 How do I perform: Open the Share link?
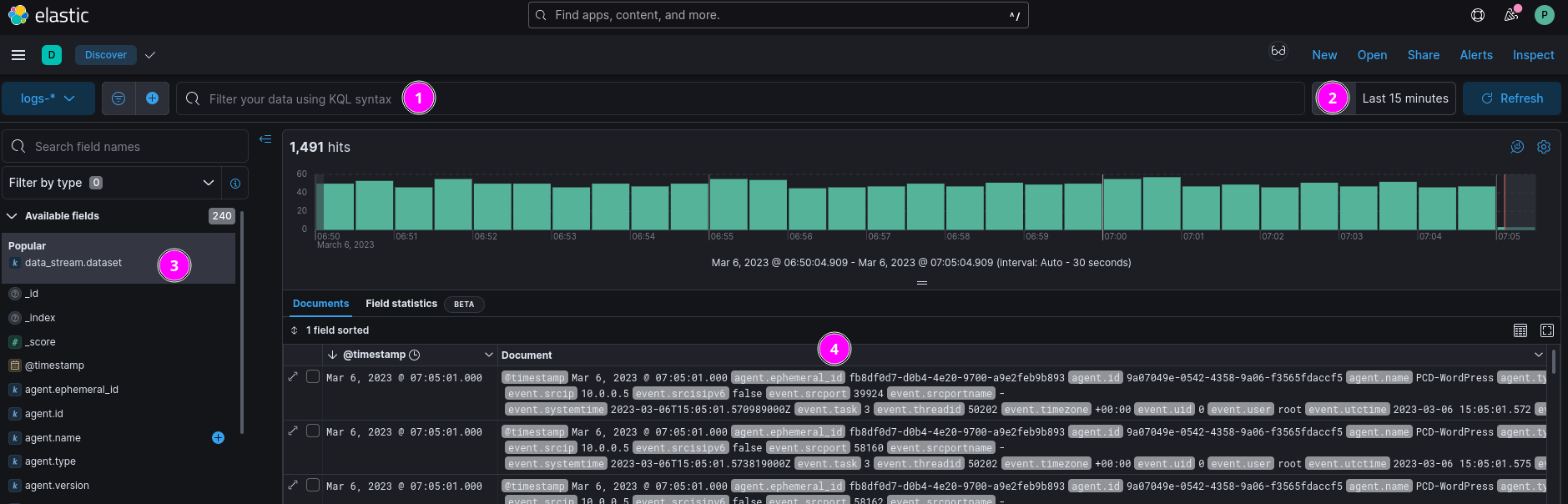click(x=1423, y=55)
